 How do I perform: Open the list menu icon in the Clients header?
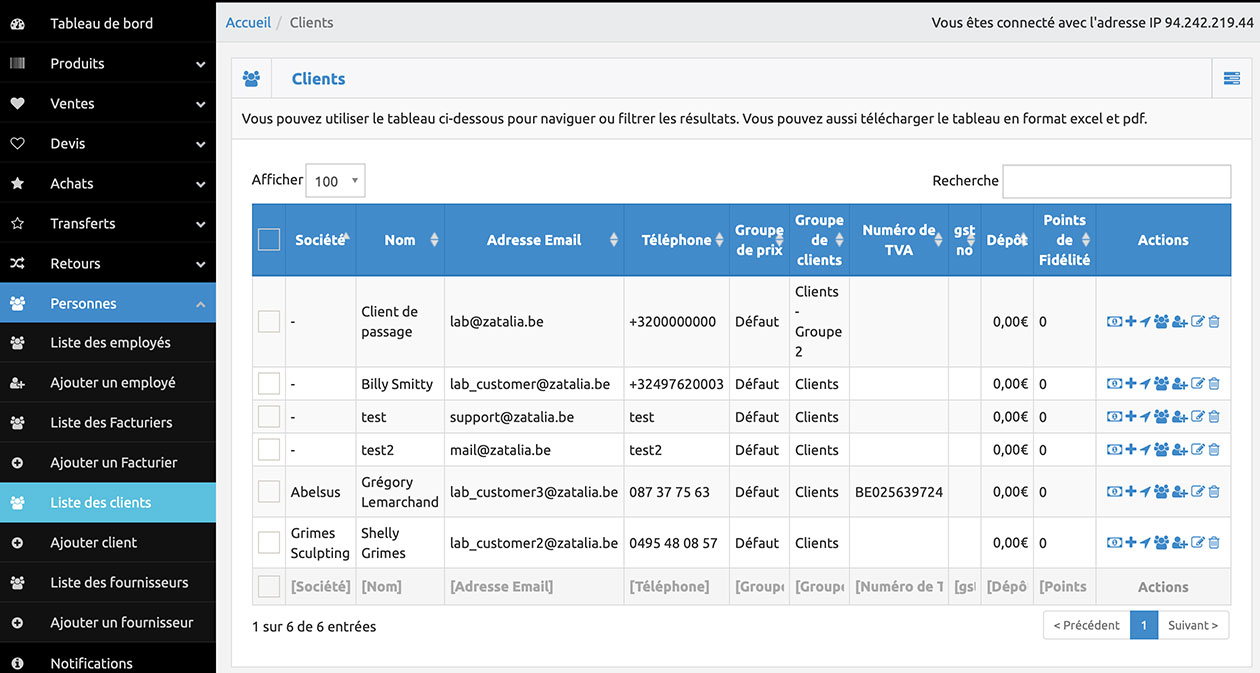tap(1232, 79)
